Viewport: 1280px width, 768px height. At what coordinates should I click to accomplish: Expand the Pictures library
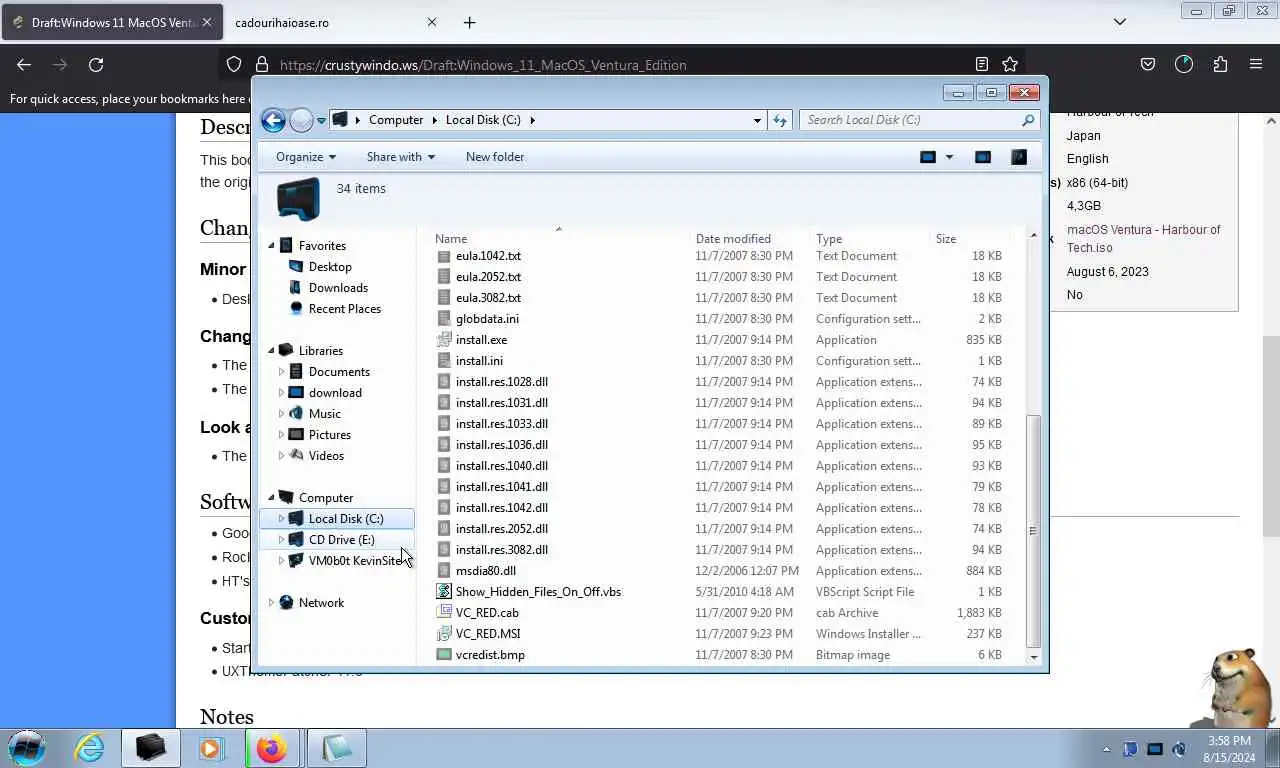tap(281, 435)
